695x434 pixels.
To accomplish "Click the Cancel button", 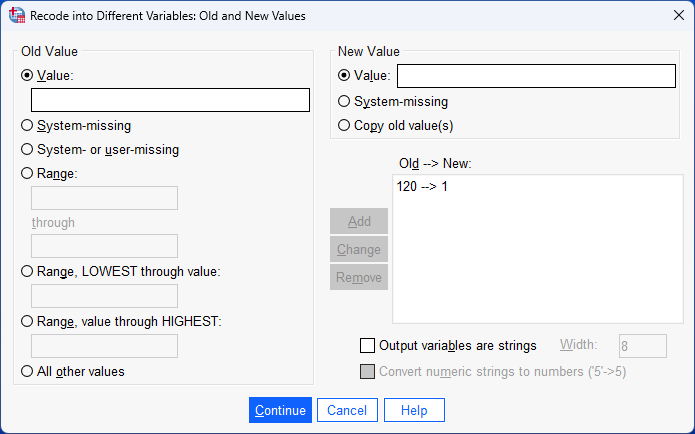I will tap(347, 410).
